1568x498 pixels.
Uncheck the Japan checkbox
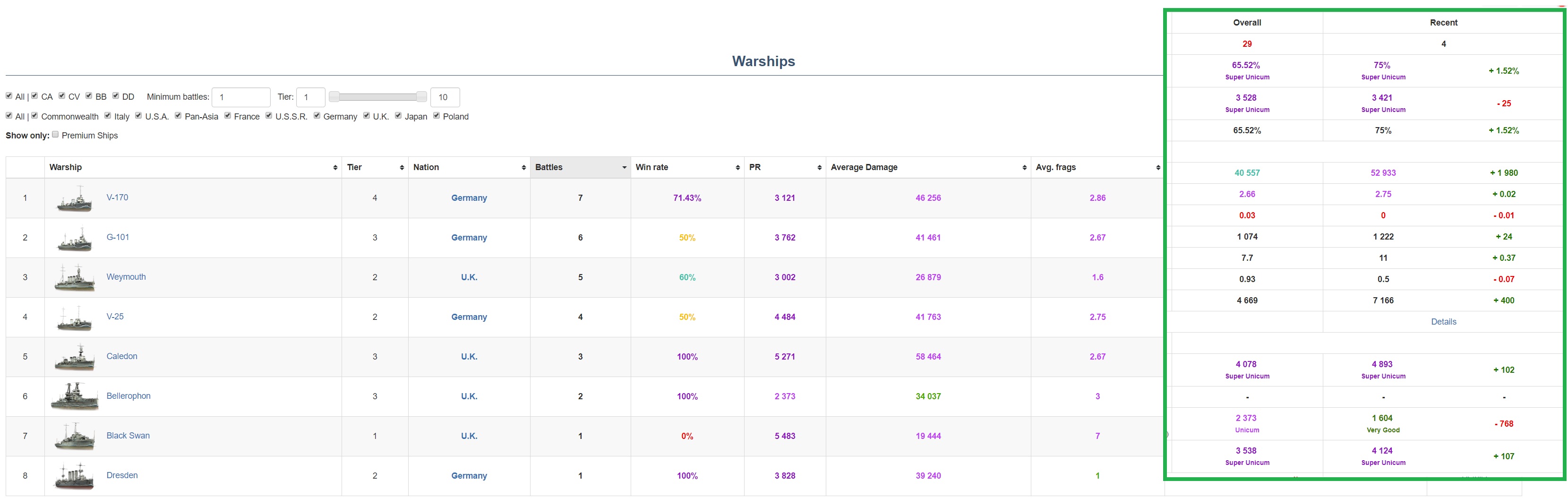pyautogui.click(x=399, y=116)
